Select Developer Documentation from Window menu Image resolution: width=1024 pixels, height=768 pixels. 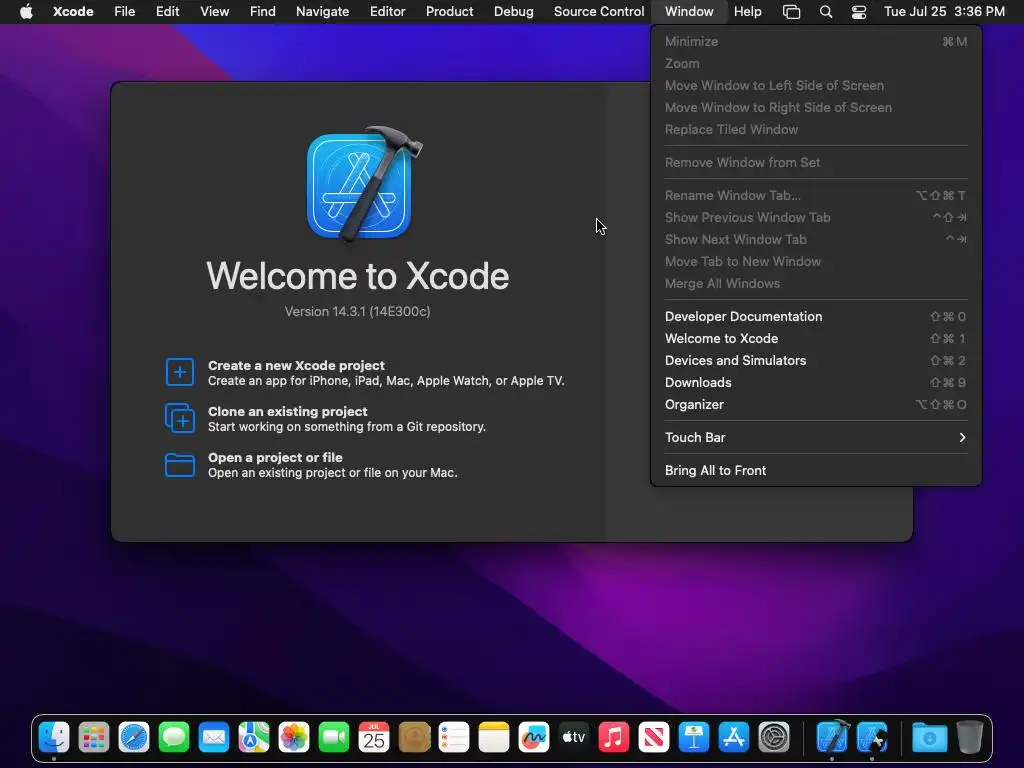click(816, 317)
